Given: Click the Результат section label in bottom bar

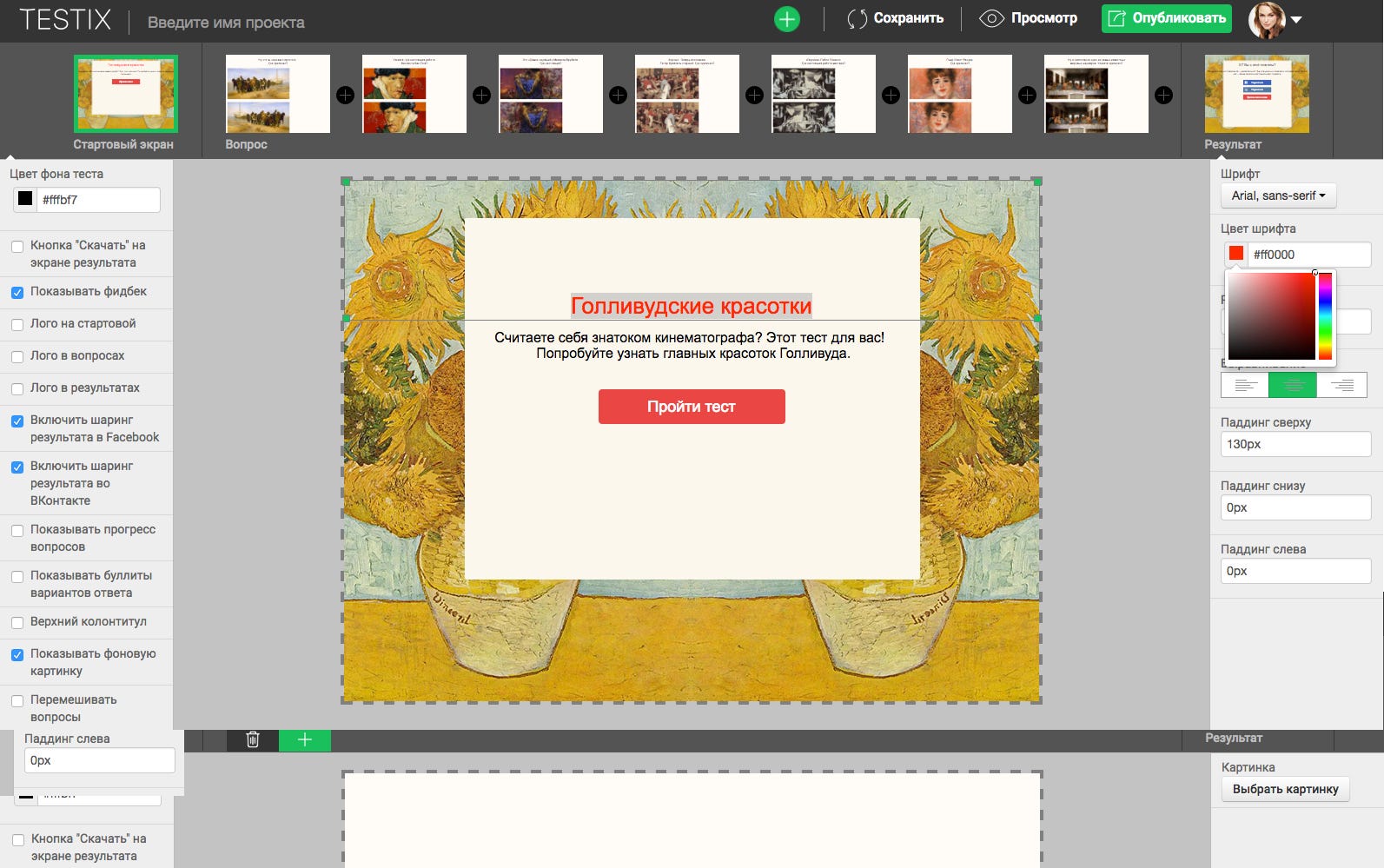Looking at the screenshot, I should click(x=1234, y=738).
